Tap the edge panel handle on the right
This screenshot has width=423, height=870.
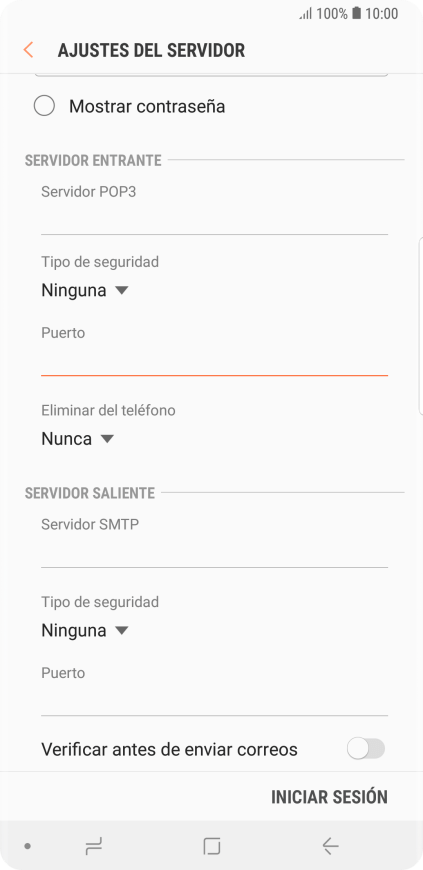pyautogui.click(x=420, y=326)
